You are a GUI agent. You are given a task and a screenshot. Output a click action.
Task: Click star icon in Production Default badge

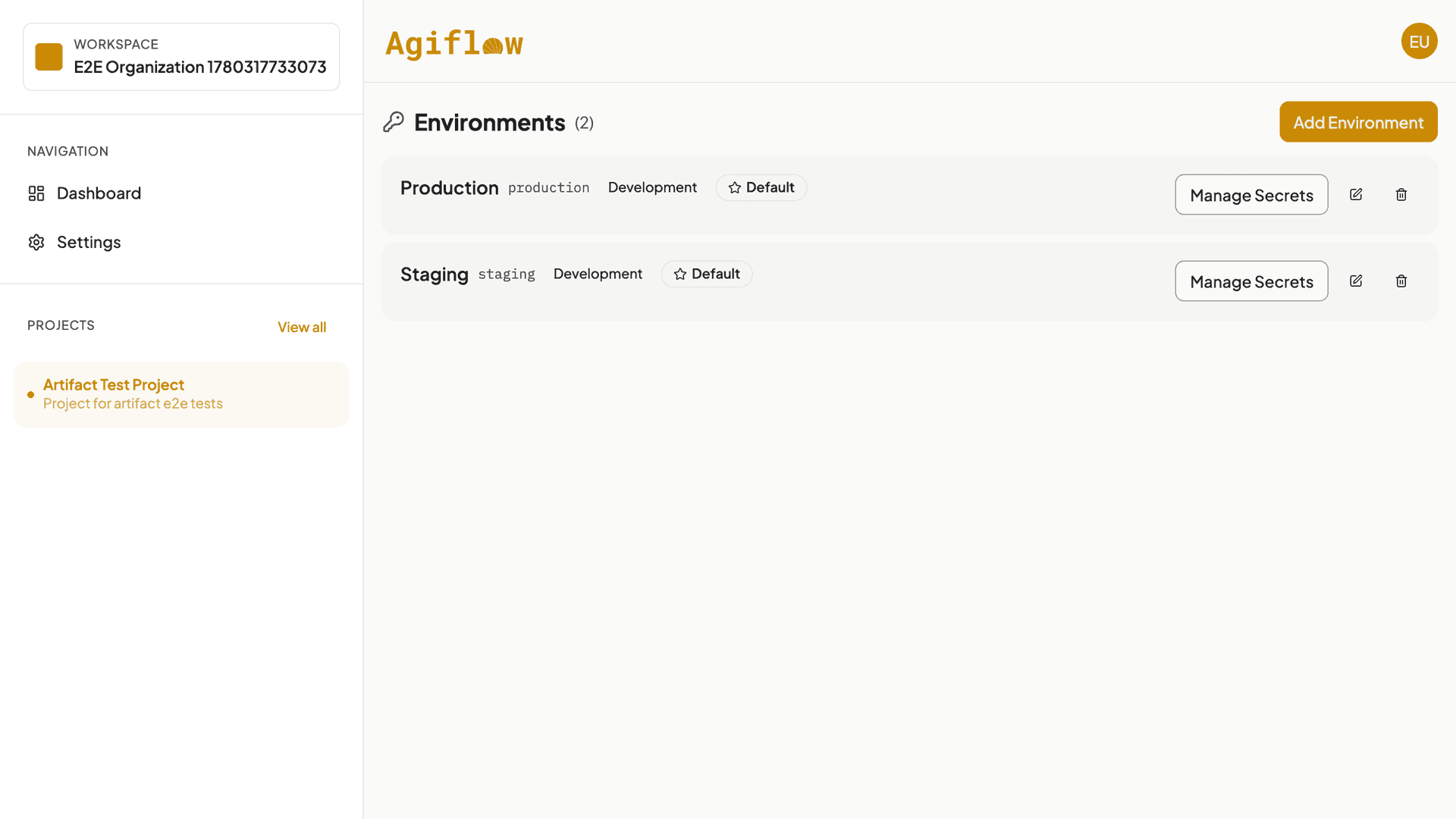tap(735, 188)
